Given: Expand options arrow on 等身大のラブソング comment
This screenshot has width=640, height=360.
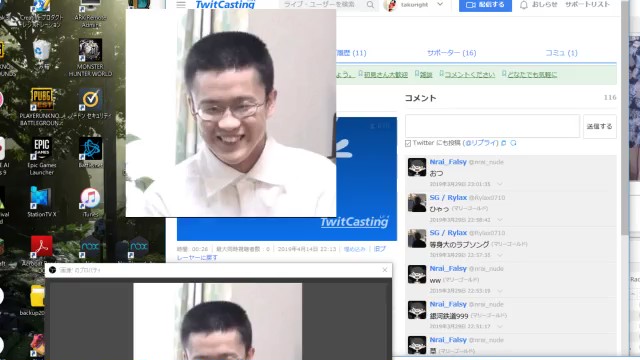Looking at the screenshot, I should click(500, 255).
